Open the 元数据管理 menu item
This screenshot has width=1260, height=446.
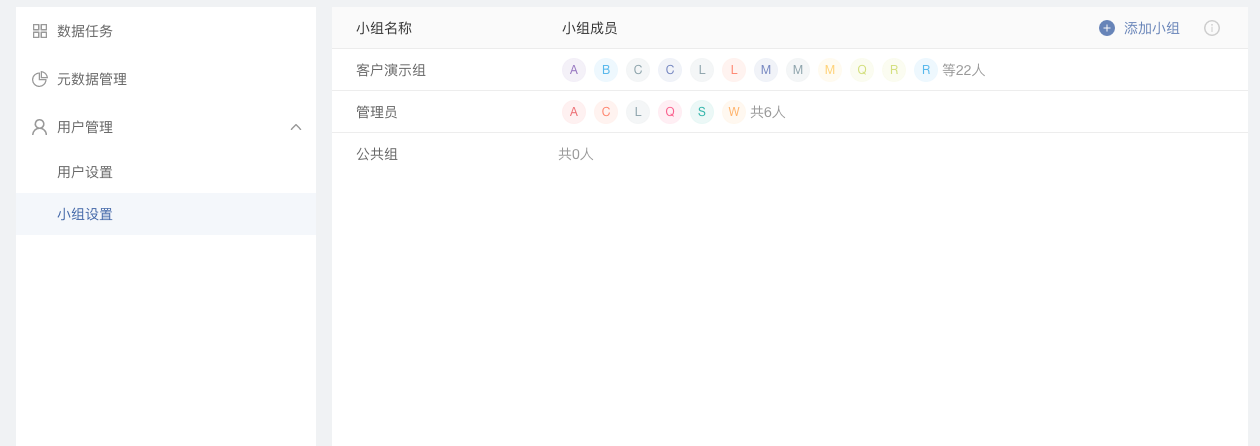click(166, 79)
